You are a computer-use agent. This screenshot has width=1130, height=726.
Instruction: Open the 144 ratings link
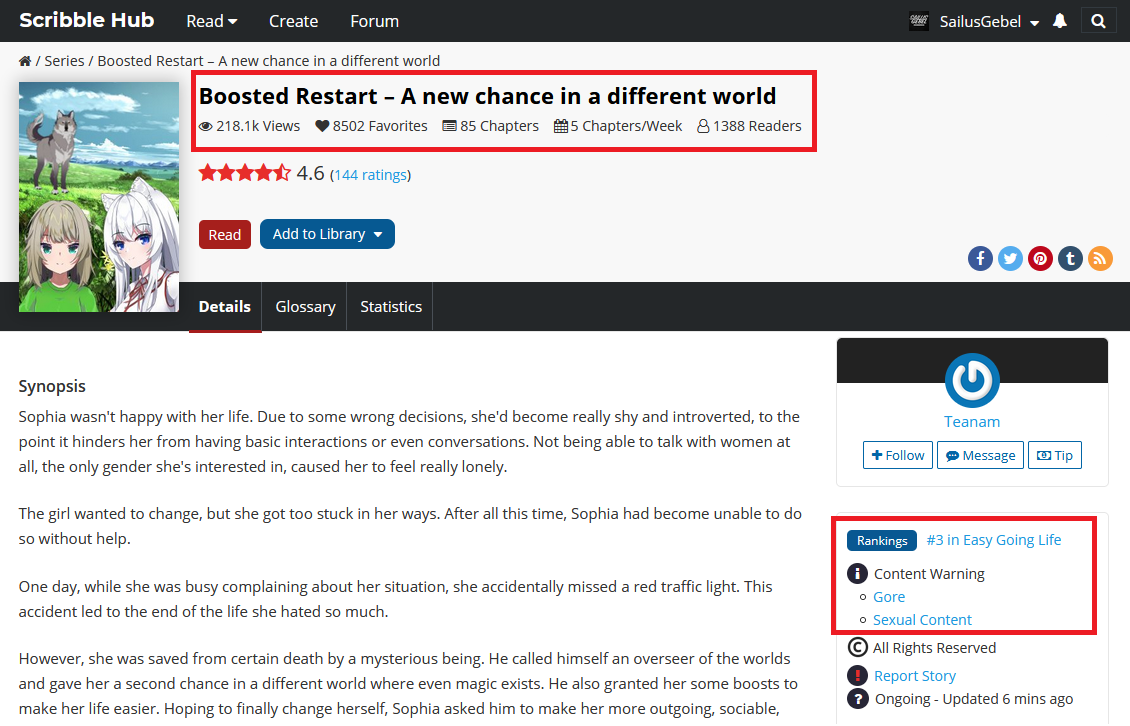(370, 175)
